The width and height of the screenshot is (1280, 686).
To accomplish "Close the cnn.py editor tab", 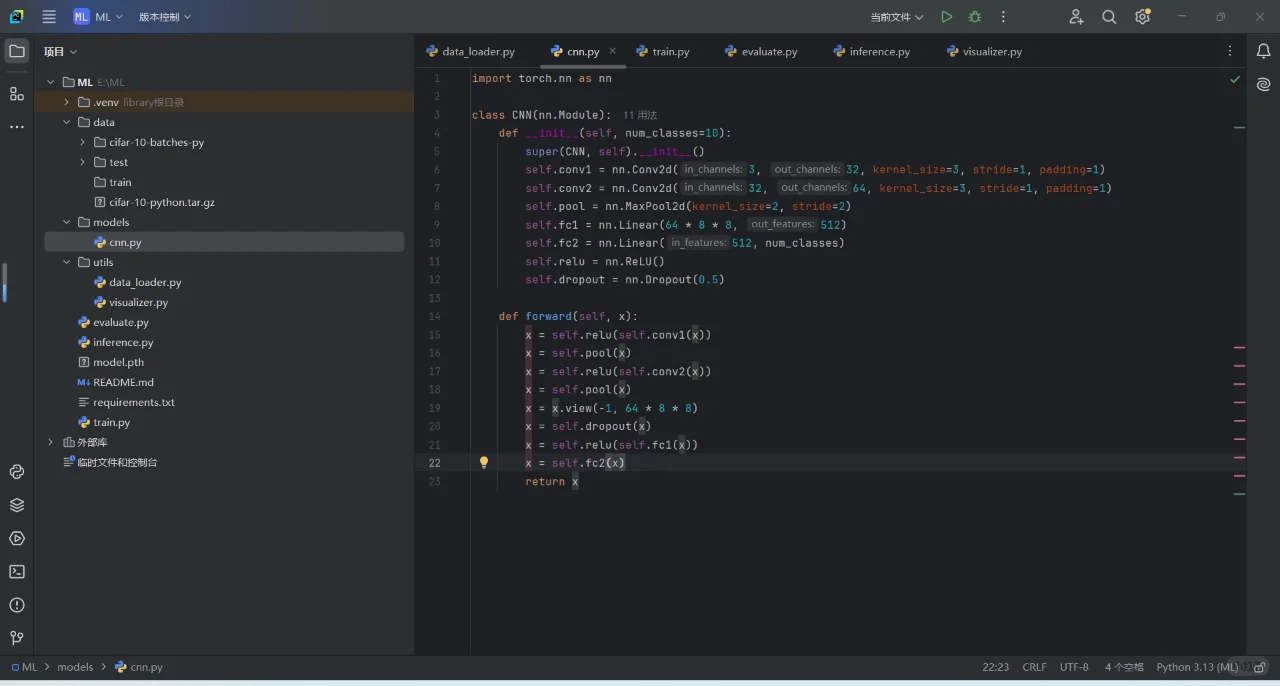I will click(x=613, y=51).
